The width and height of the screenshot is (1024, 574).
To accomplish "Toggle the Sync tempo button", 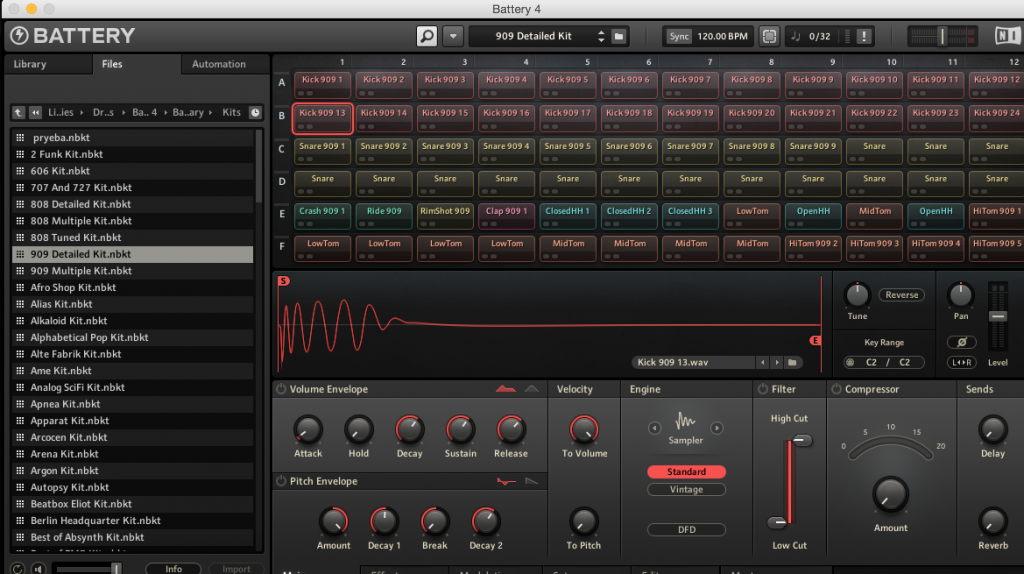I will coord(679,36).
